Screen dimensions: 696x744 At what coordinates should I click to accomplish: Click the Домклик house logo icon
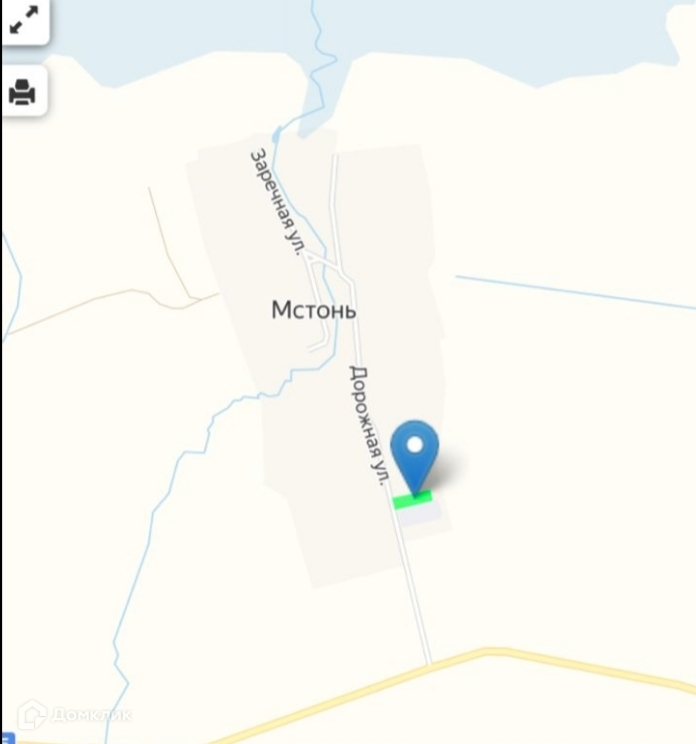[32, 714]
